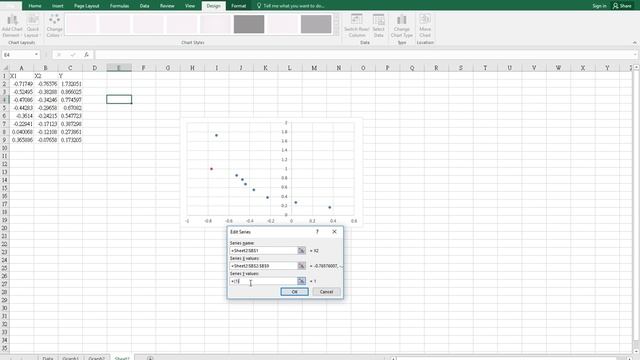The height and width of the screenshot is (360, 640).
Task: Open the Select Data dialog
Action: (378, 26)
